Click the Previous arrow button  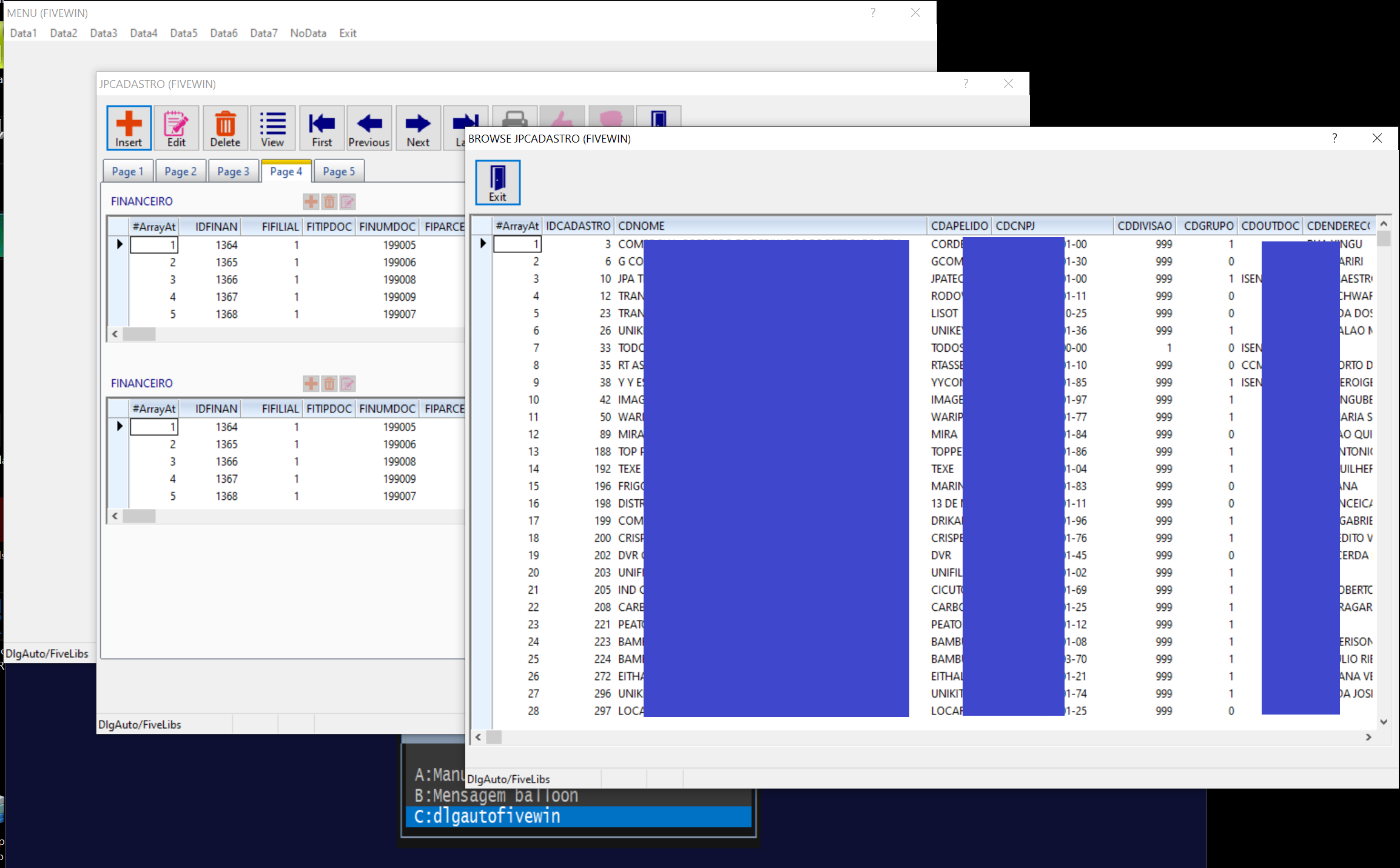[369, 128]
